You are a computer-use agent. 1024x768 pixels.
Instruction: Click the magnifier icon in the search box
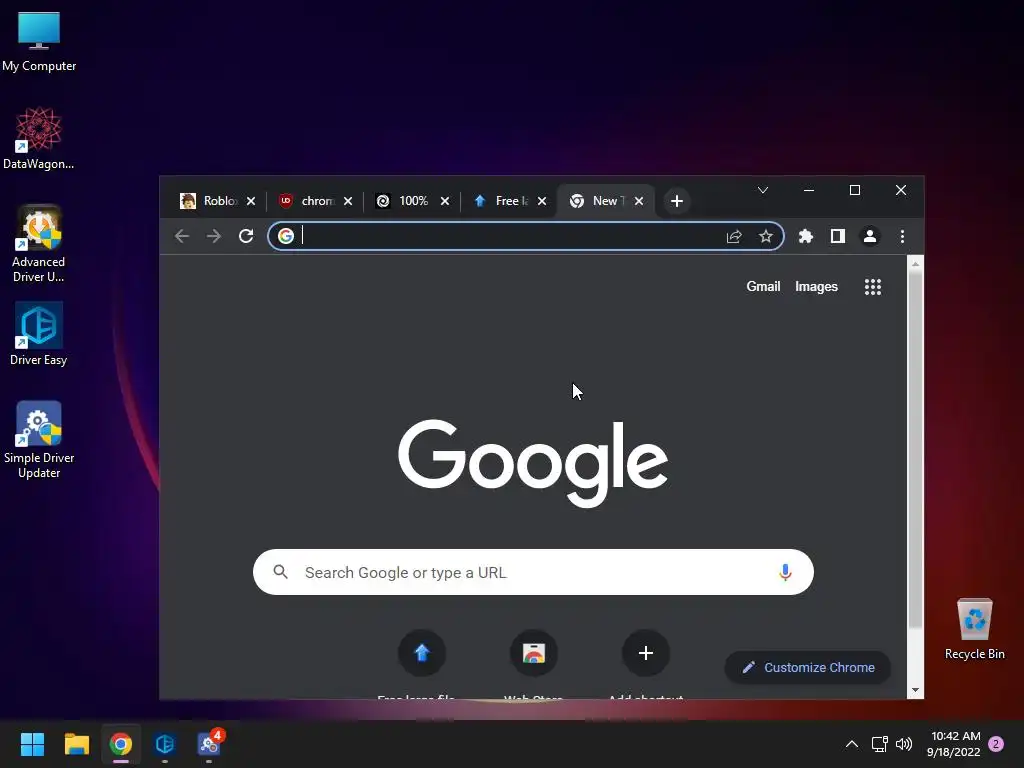281,572
